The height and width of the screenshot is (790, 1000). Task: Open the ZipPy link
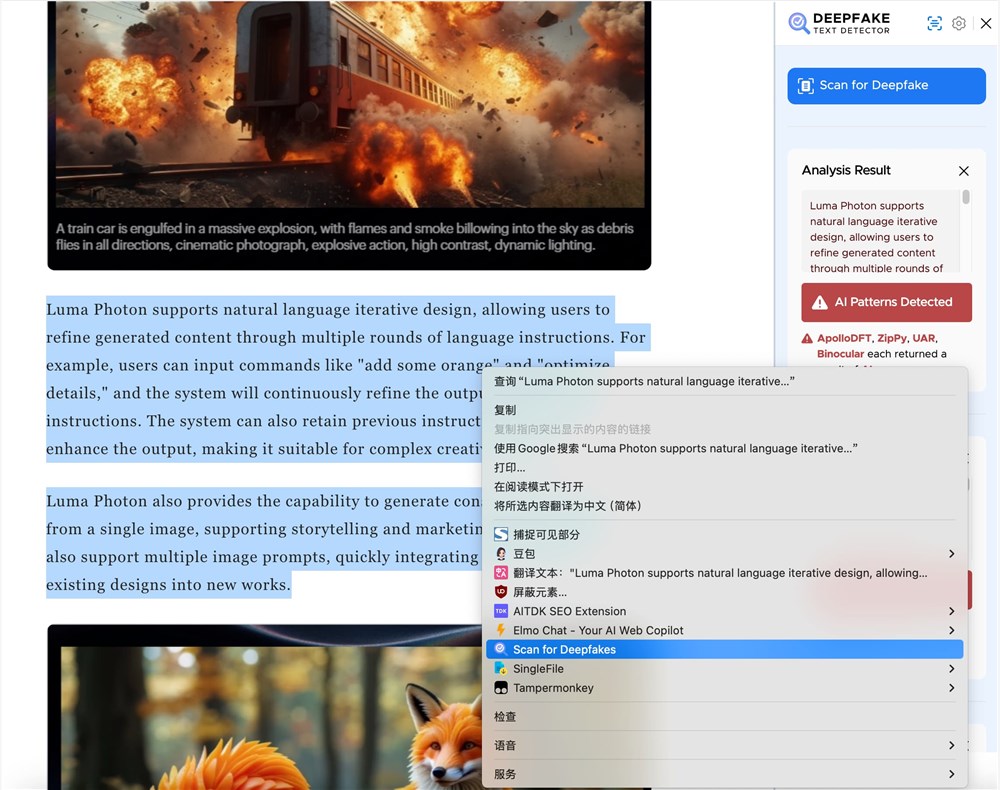point(892,338)
